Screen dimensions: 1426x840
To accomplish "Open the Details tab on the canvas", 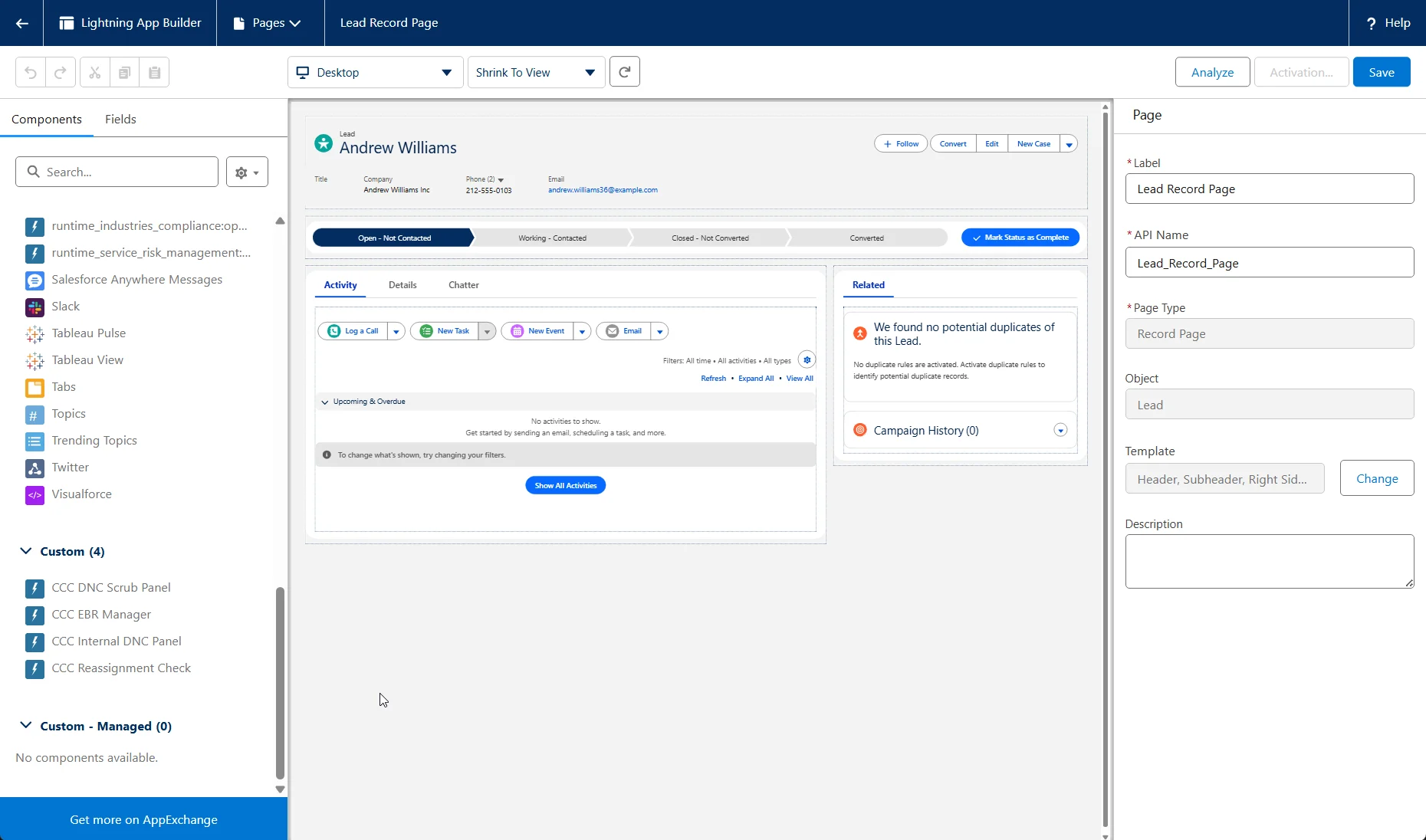I will coord(402,285).
